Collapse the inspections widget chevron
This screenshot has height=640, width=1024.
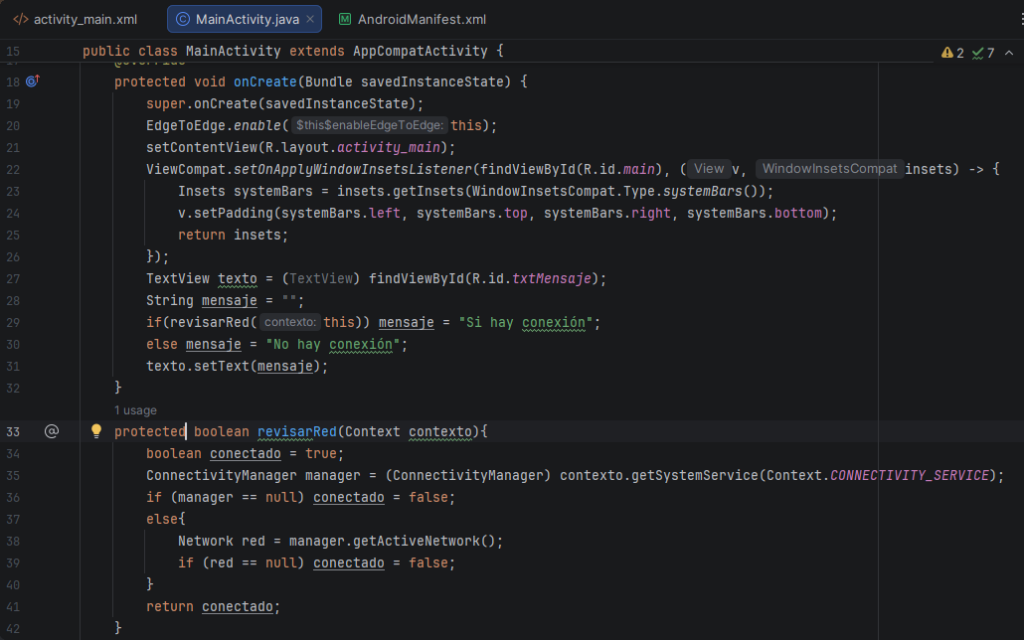pyautogui.click(x=1009, y=53)
